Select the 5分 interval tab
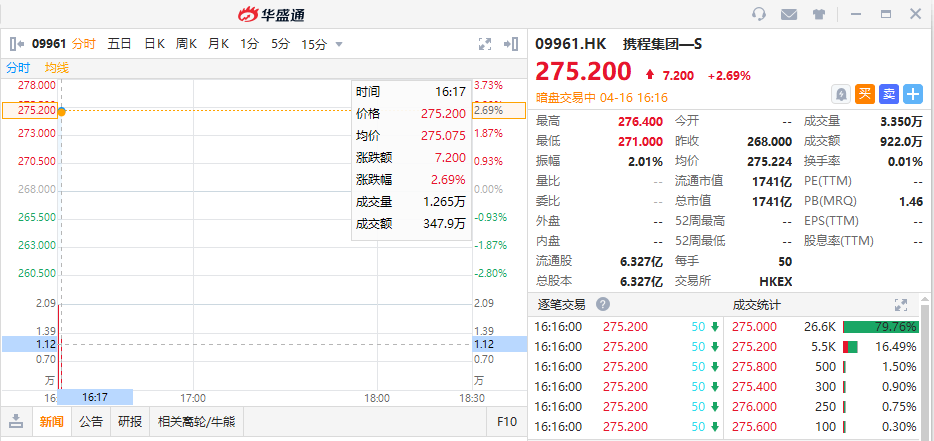Viewport: 934px width, 441px height. pyautogui.click(x=280, y=44)
